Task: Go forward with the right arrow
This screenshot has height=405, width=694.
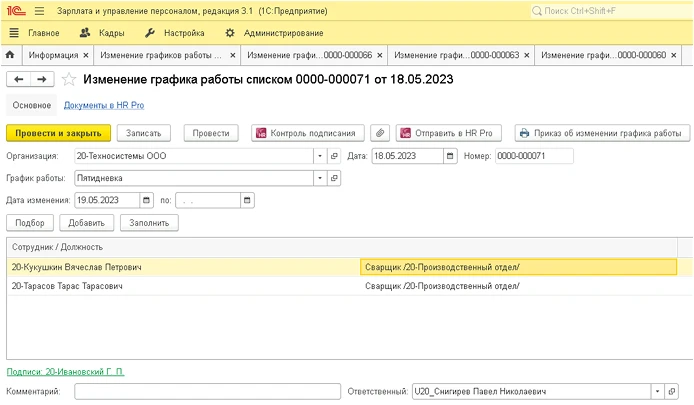Action: (41, 79)
